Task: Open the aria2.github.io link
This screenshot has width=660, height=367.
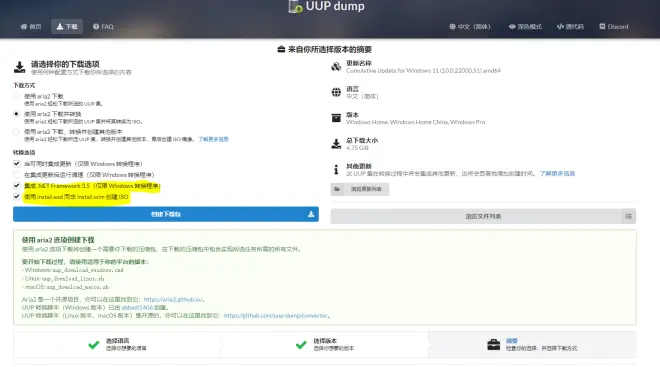Action: (173, 300)
